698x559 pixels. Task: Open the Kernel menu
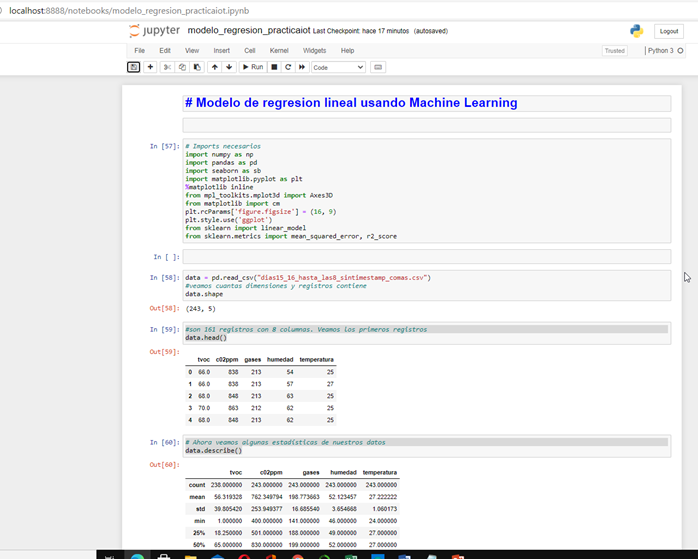[279, 50]
